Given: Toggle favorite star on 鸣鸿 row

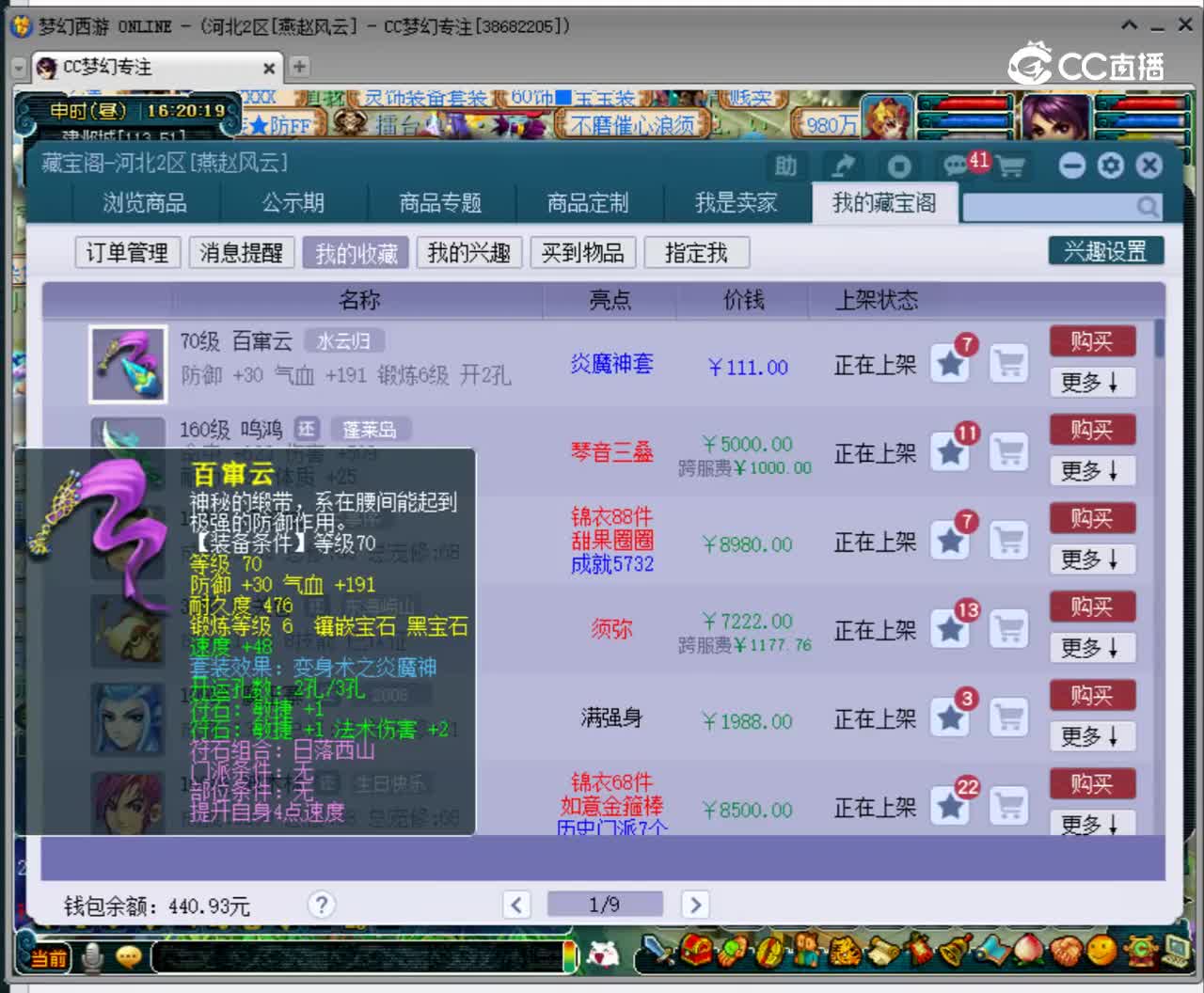Looking at the screenshot, I should [951, 451].
